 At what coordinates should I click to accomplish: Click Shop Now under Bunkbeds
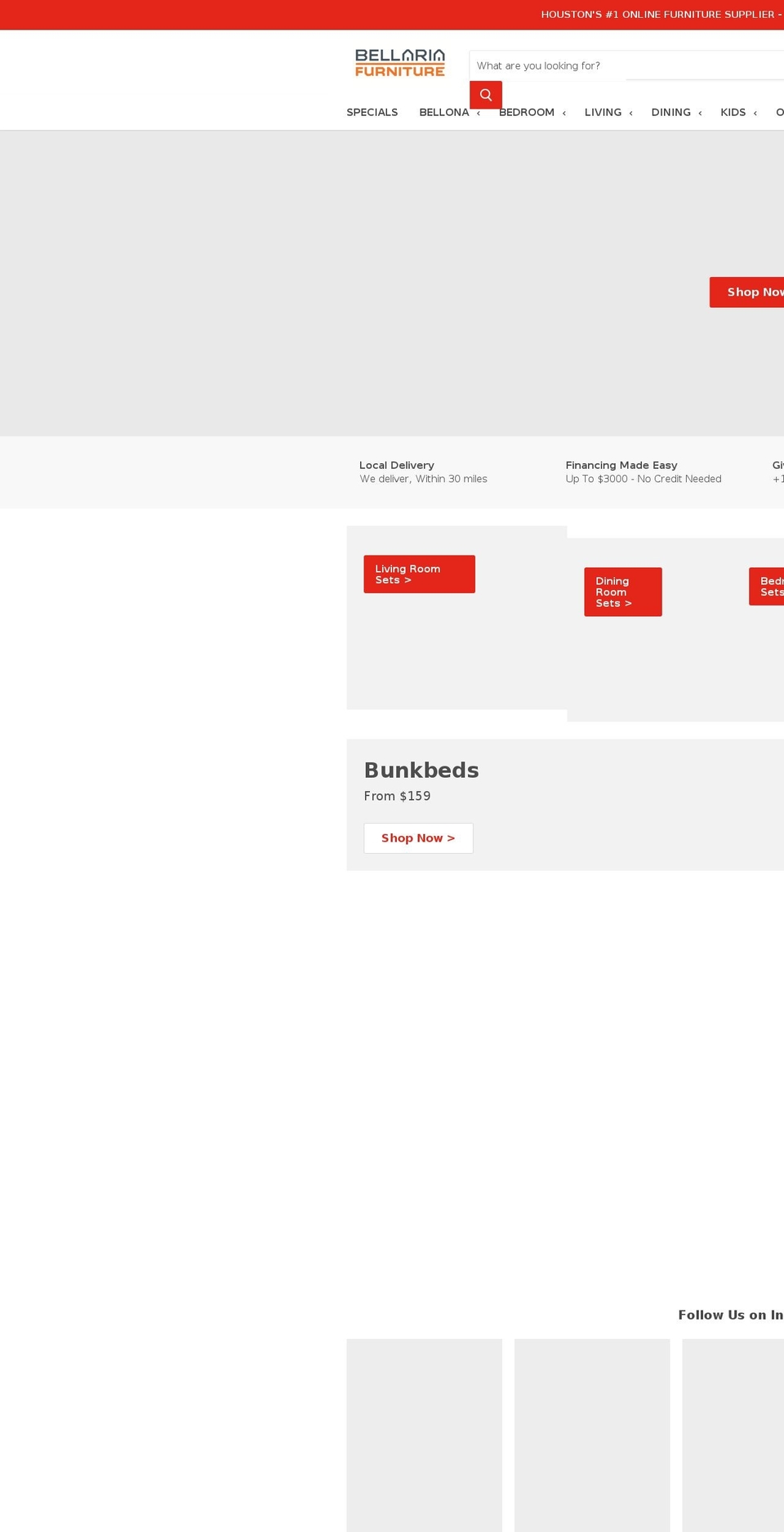click(x=418, y=838)
